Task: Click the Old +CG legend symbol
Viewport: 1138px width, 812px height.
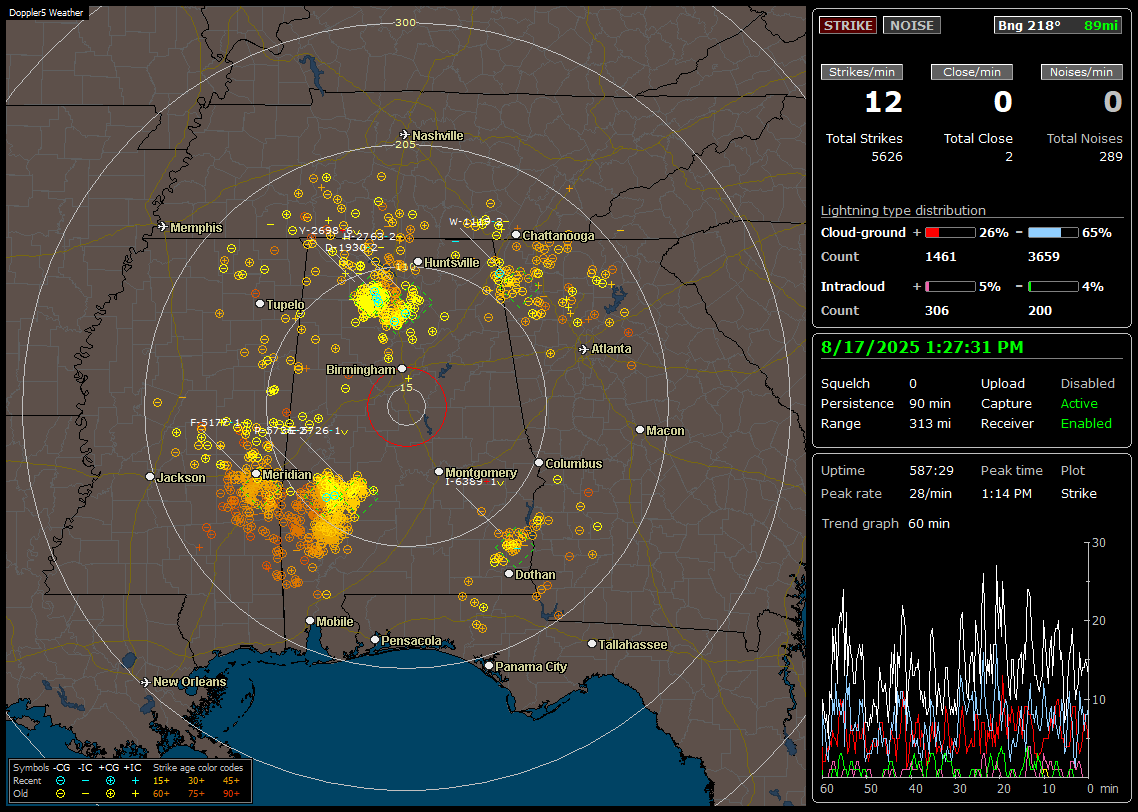Action: coord(110,794)
